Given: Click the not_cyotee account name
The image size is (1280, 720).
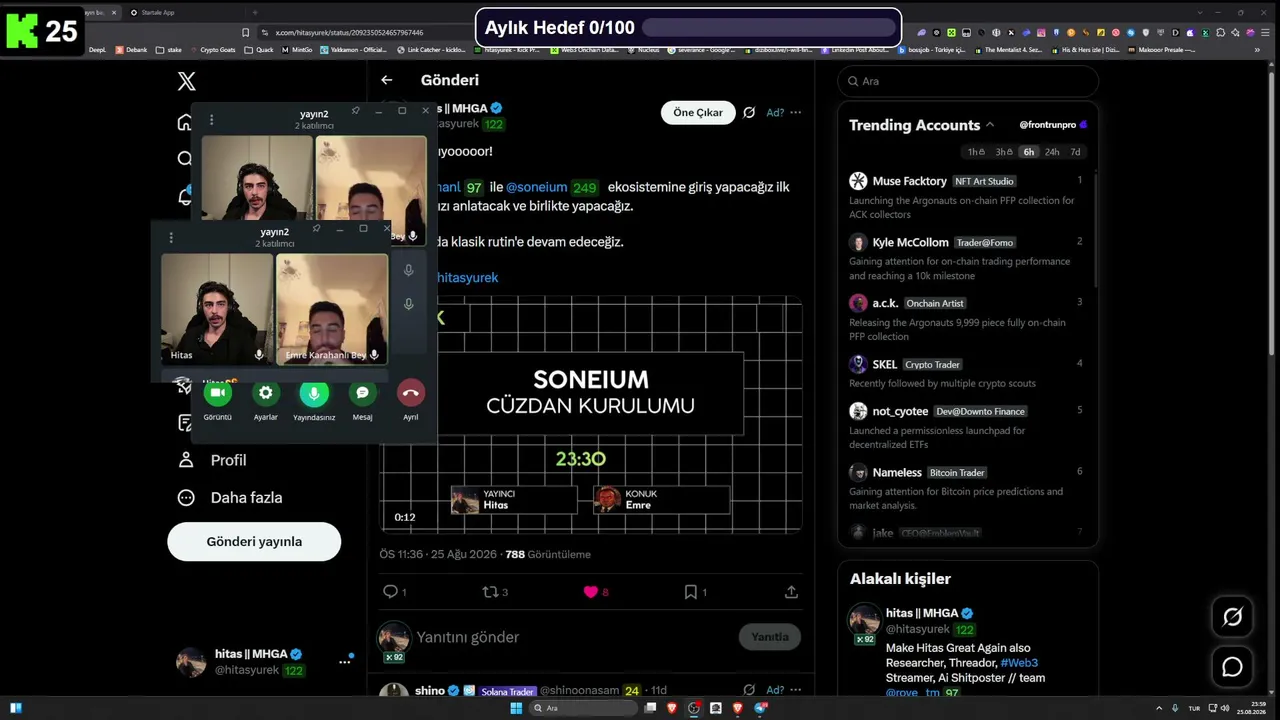Looking at the screenshot, I should 900,411.
